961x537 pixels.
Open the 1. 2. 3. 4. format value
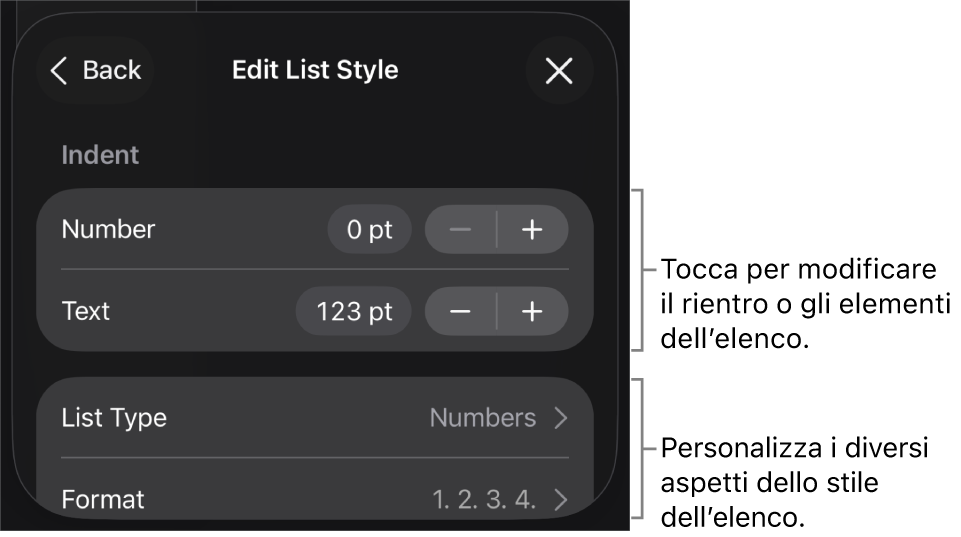pos(484,499)
